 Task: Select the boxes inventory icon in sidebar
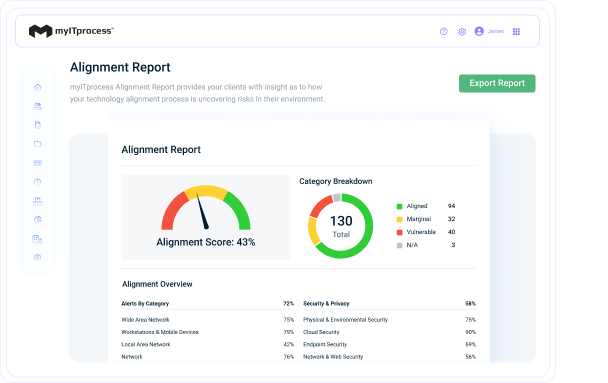(x=38, y=201)
